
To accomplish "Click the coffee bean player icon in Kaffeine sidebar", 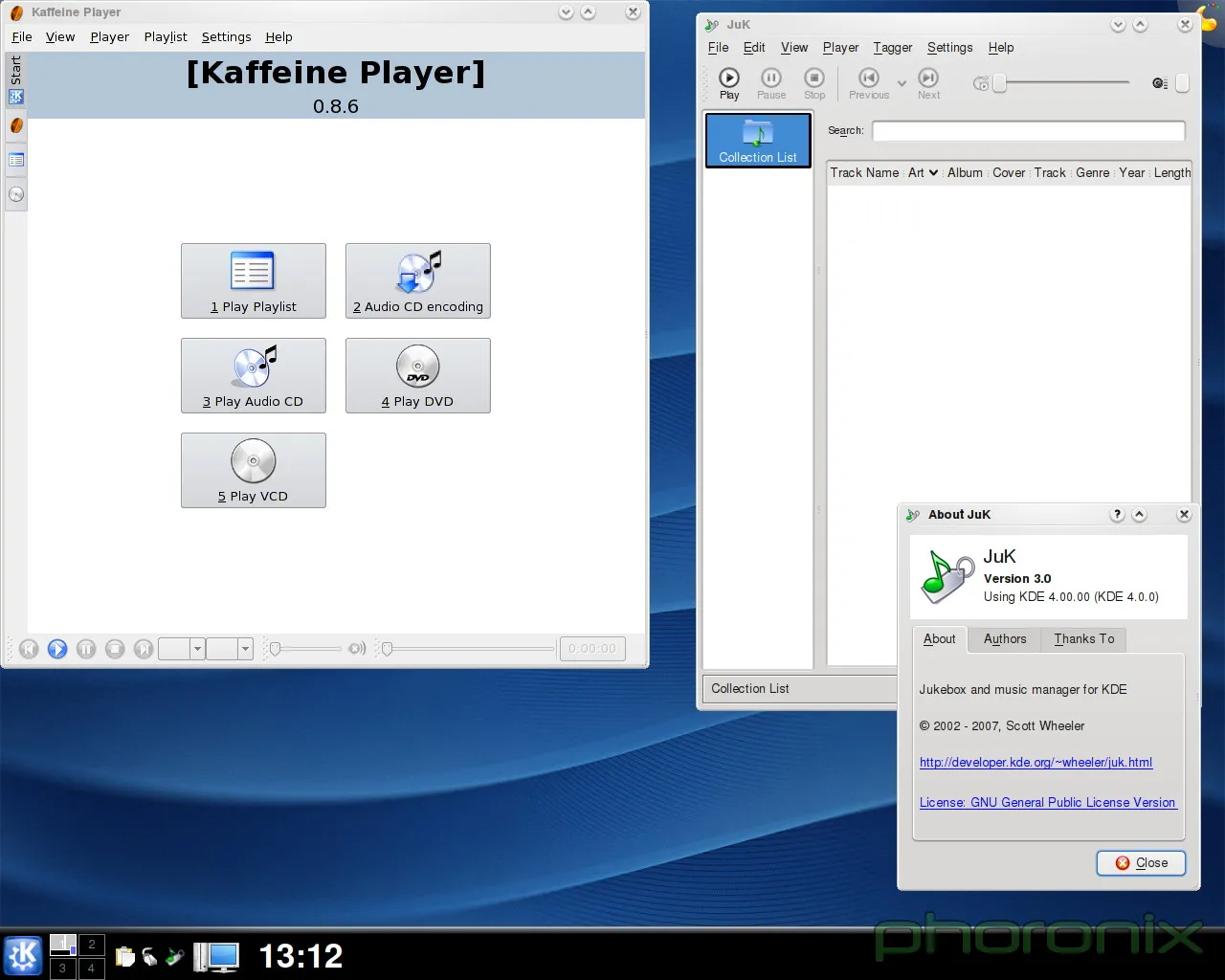I will (16, 125).
